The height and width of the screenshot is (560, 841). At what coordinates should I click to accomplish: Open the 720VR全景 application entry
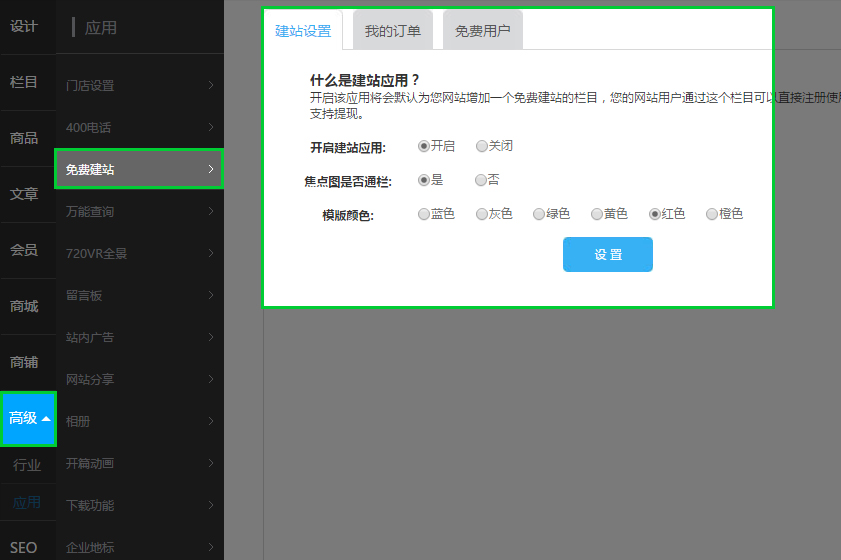[97, 254]
